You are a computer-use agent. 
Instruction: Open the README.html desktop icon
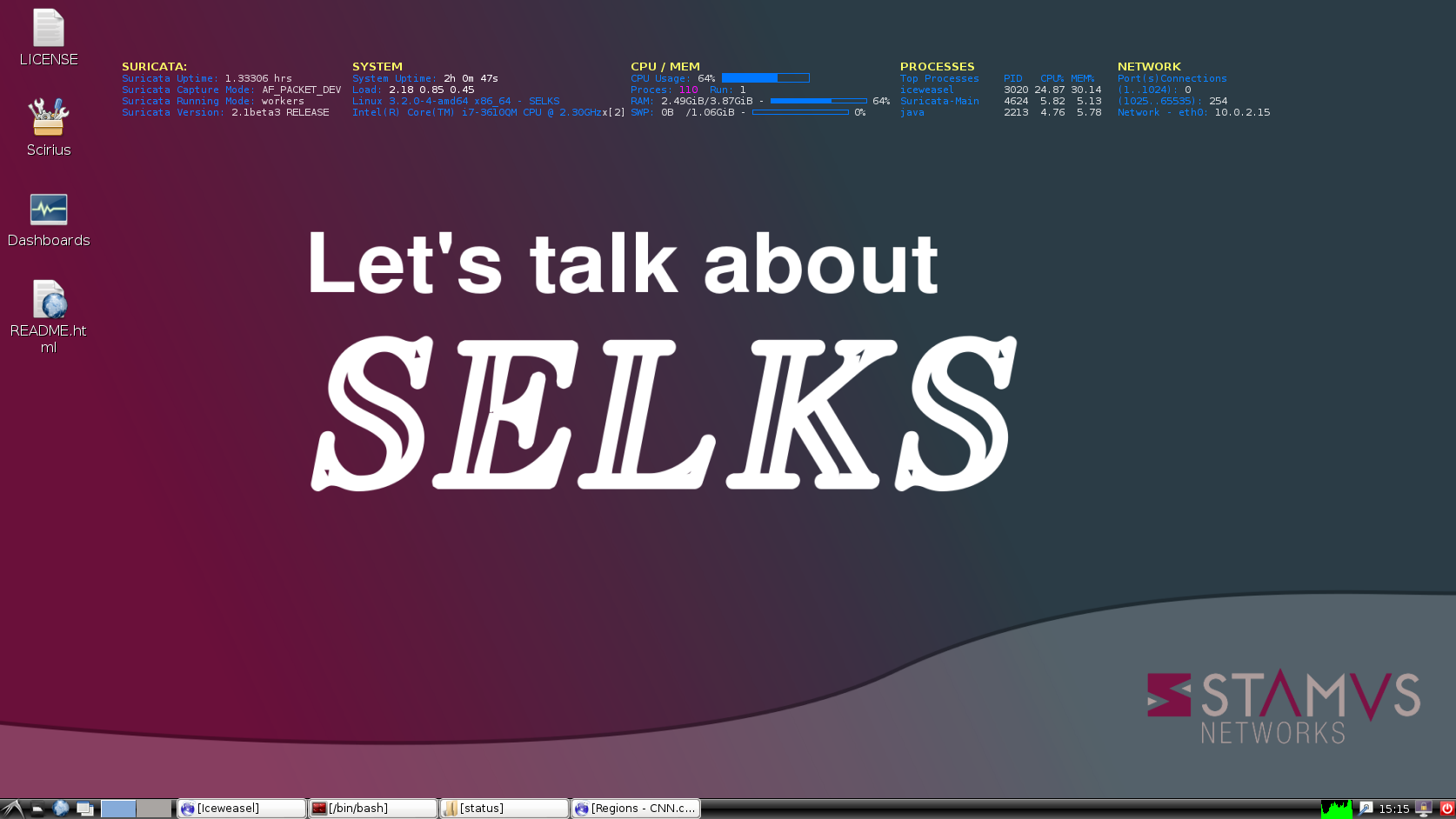point(49,316)
